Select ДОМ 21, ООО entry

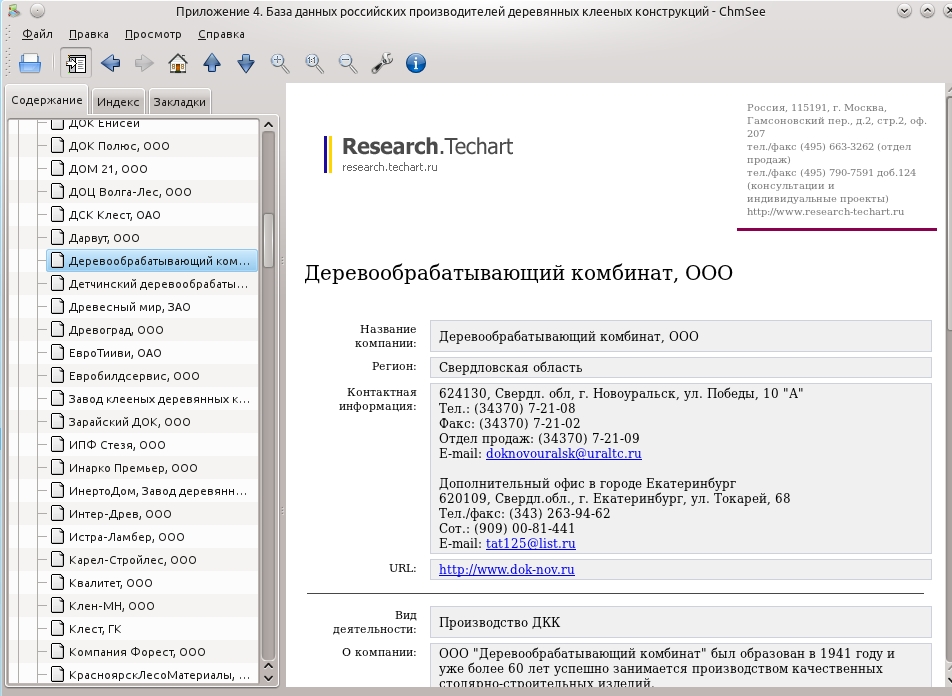tap(108, 169)
